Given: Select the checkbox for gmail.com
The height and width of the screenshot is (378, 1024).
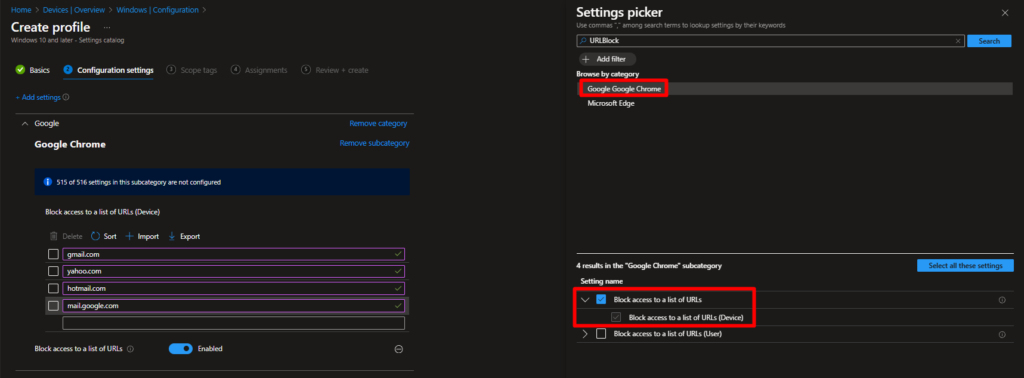Looking at the screenshot, I should coord(54,254).
